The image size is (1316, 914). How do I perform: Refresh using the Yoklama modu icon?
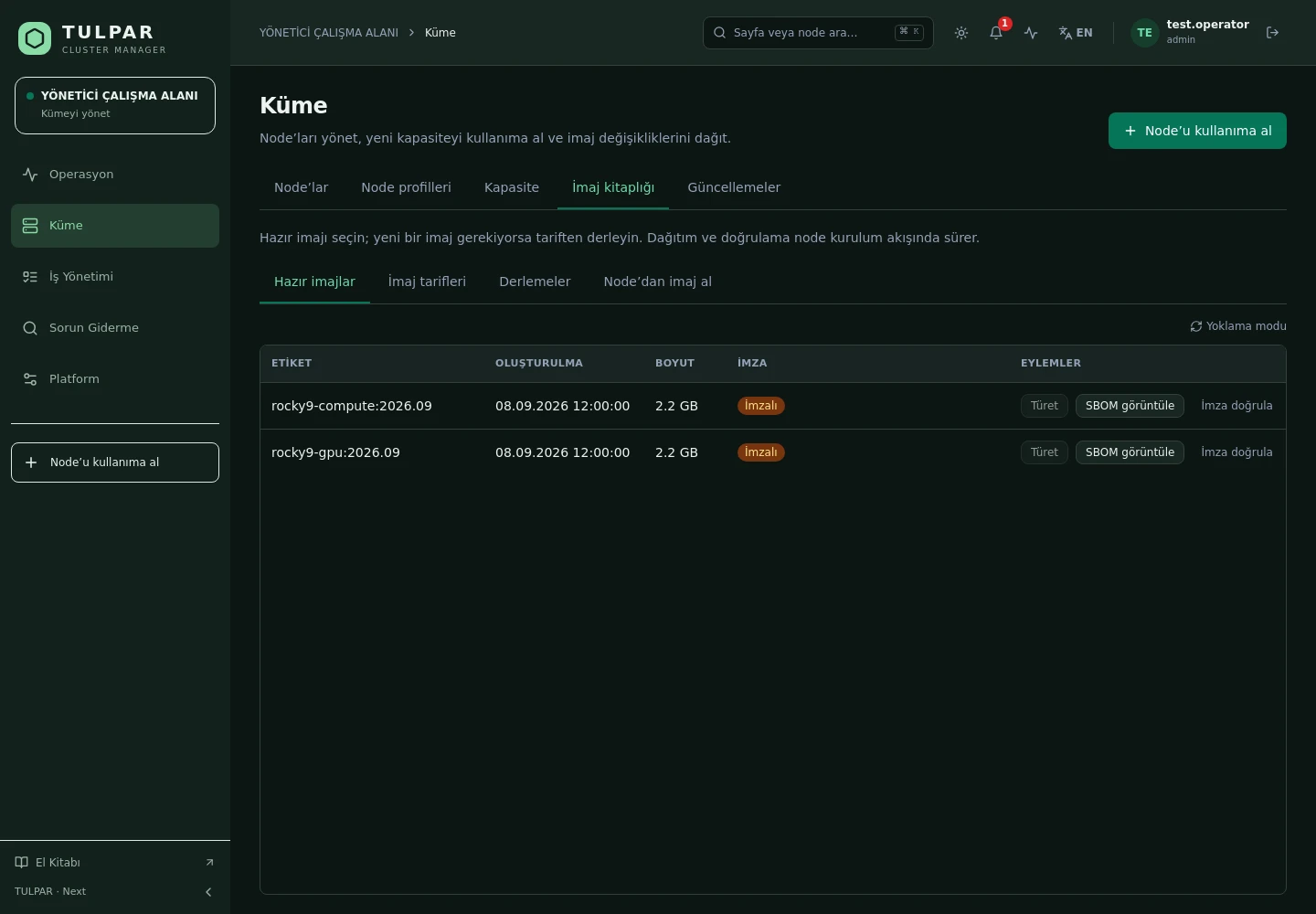pos(1195,326)
